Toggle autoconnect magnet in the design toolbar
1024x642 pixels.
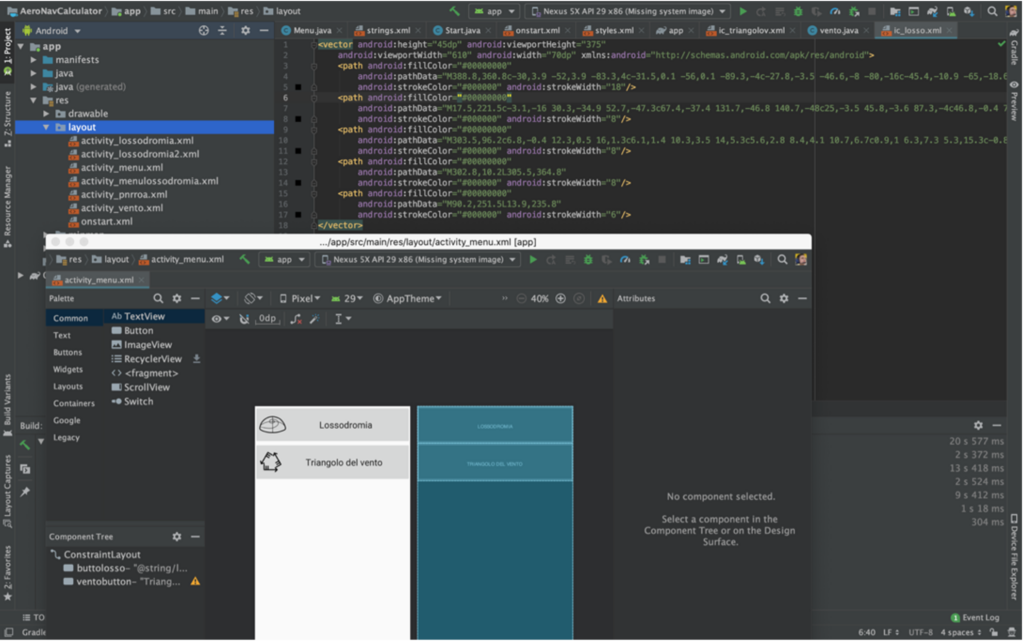tap(244, 319)
